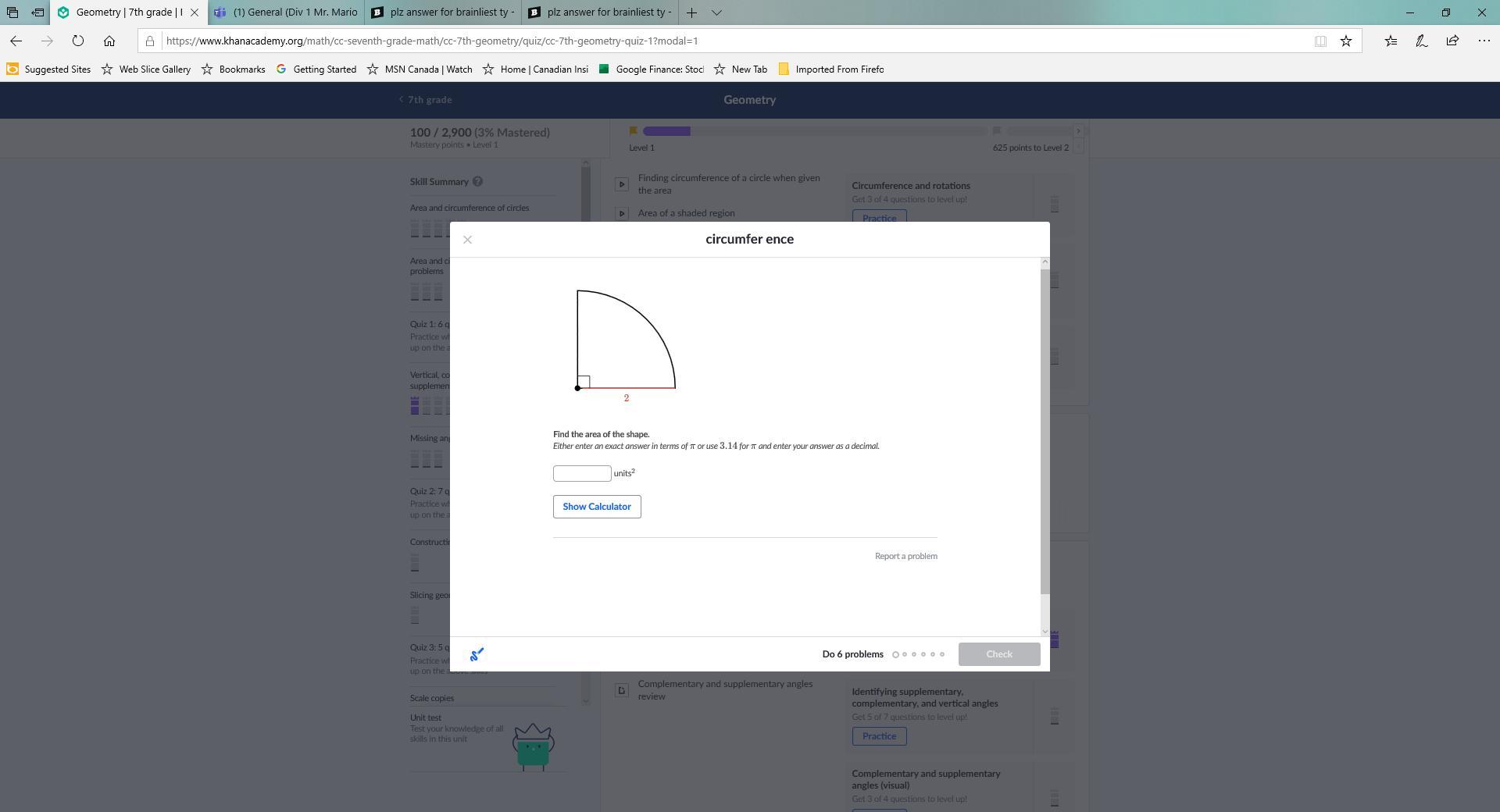Open Area and circumference of circles skill

pyautogui.click(x=470, y=208)
